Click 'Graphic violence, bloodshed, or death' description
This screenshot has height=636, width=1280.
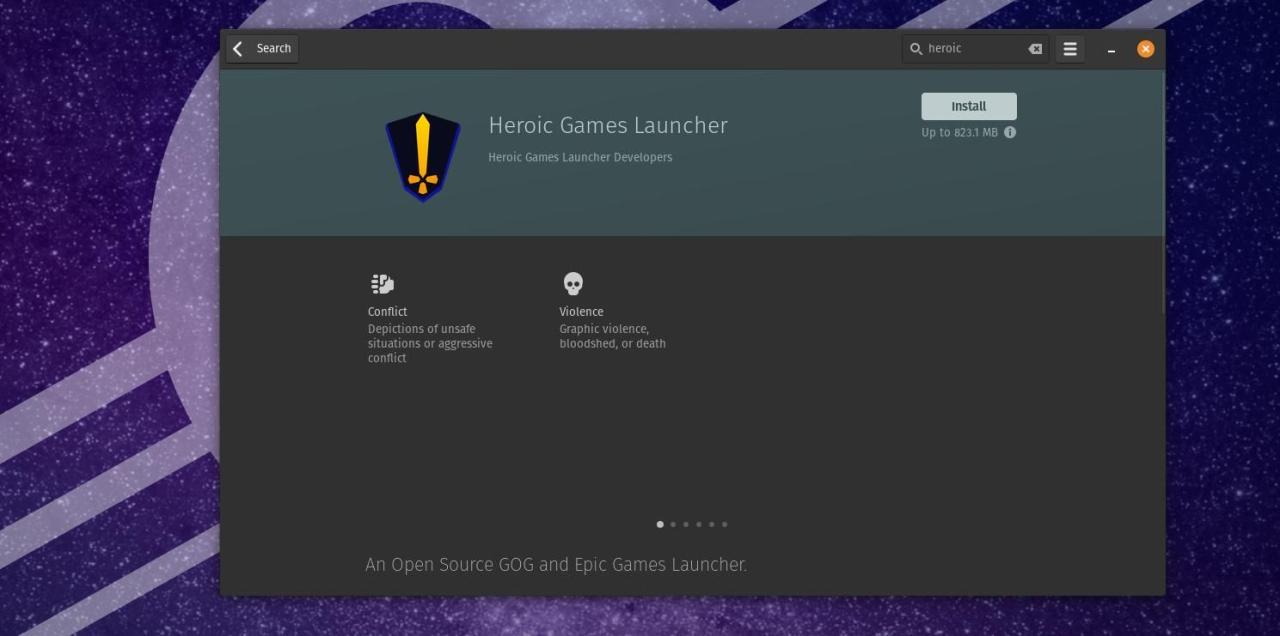(612, 336)
